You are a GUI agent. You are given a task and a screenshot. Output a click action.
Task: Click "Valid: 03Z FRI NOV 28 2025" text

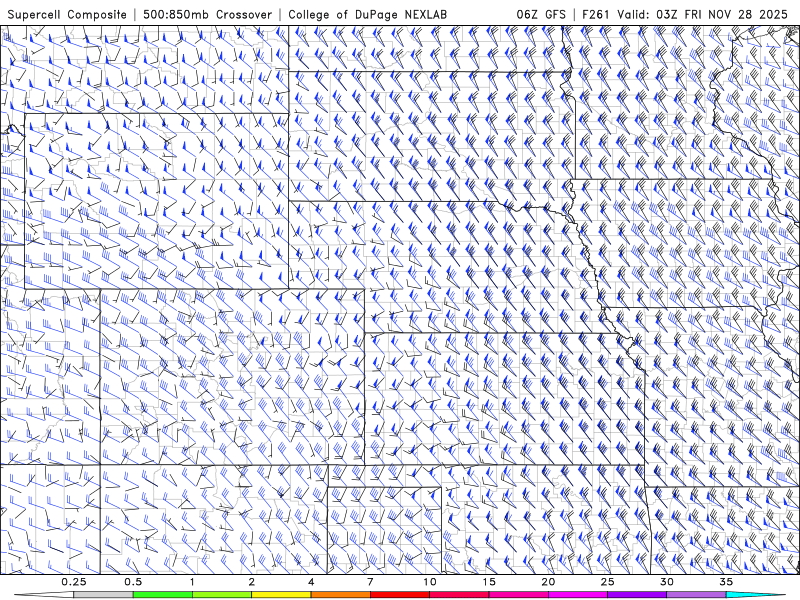click(703, 14)
